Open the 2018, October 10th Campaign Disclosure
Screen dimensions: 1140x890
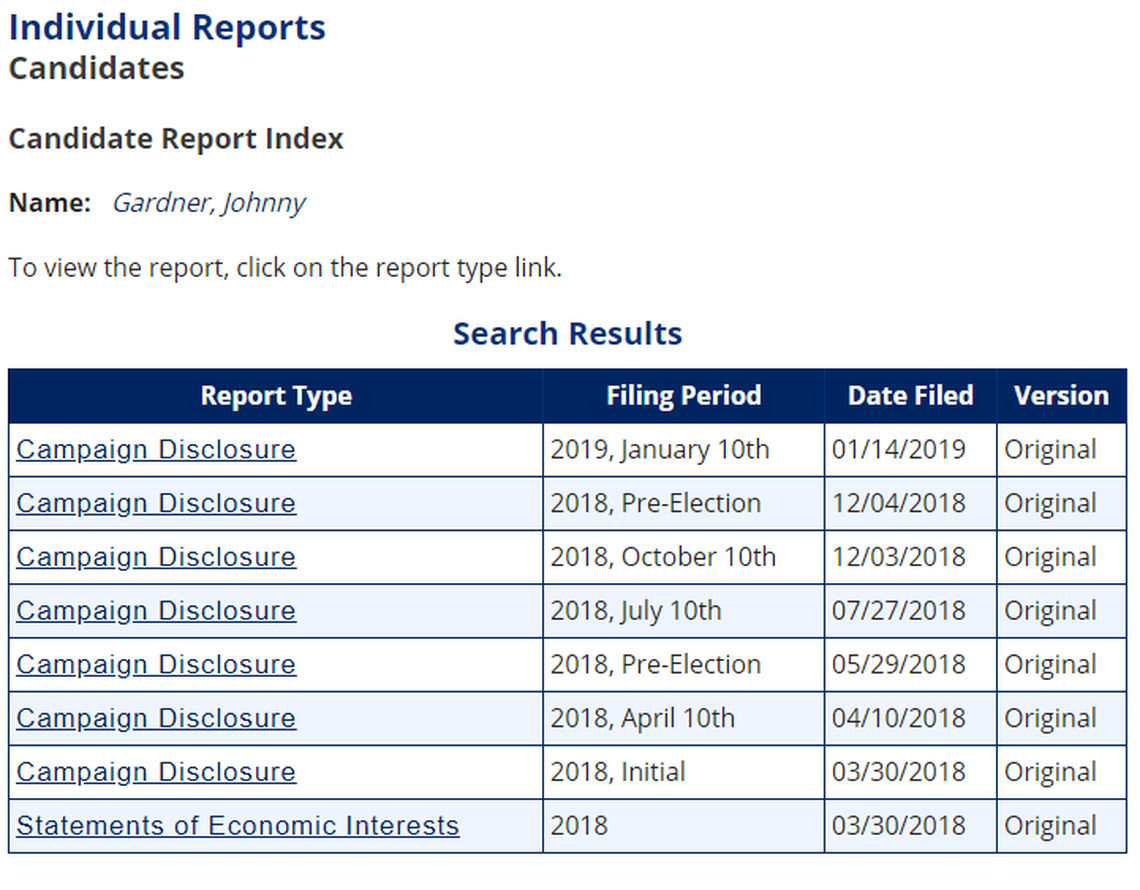coord(155,557)
